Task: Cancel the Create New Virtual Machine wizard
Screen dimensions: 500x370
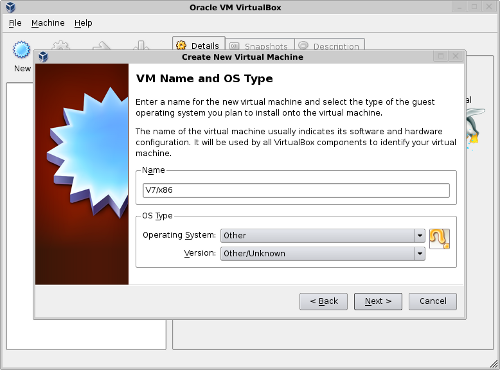Action: (433, 301)
